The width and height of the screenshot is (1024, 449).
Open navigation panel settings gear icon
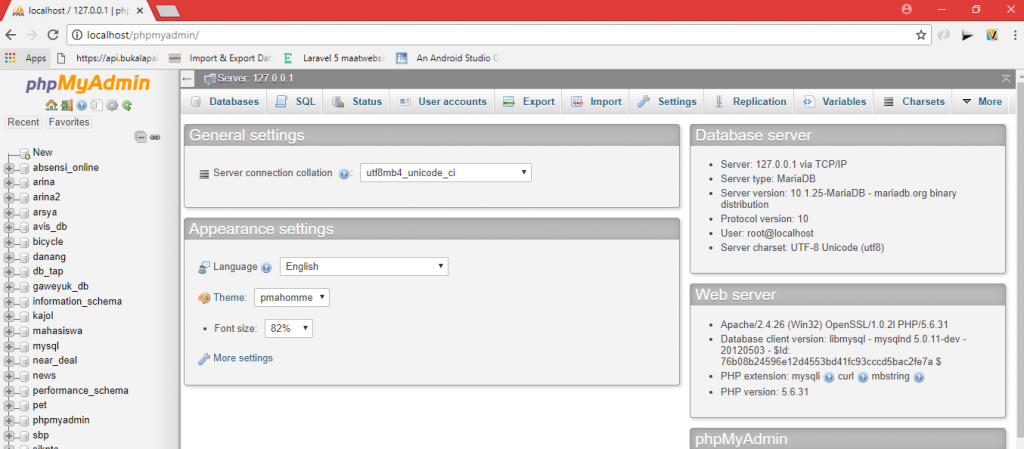112,105
